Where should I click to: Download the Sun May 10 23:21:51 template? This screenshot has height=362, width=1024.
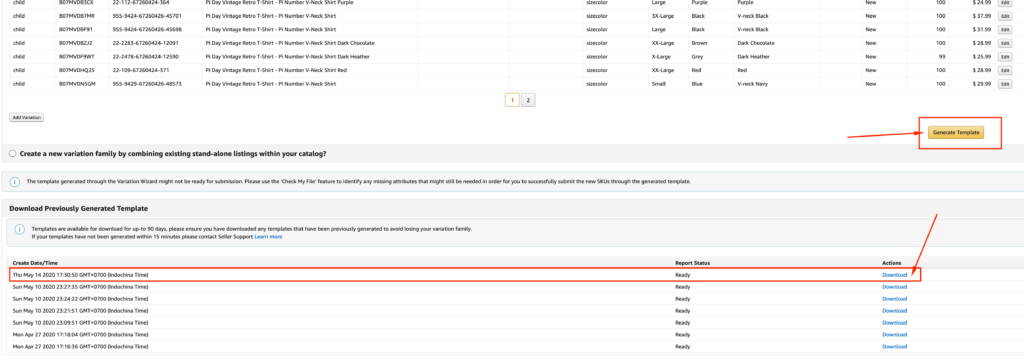(894, 310)
